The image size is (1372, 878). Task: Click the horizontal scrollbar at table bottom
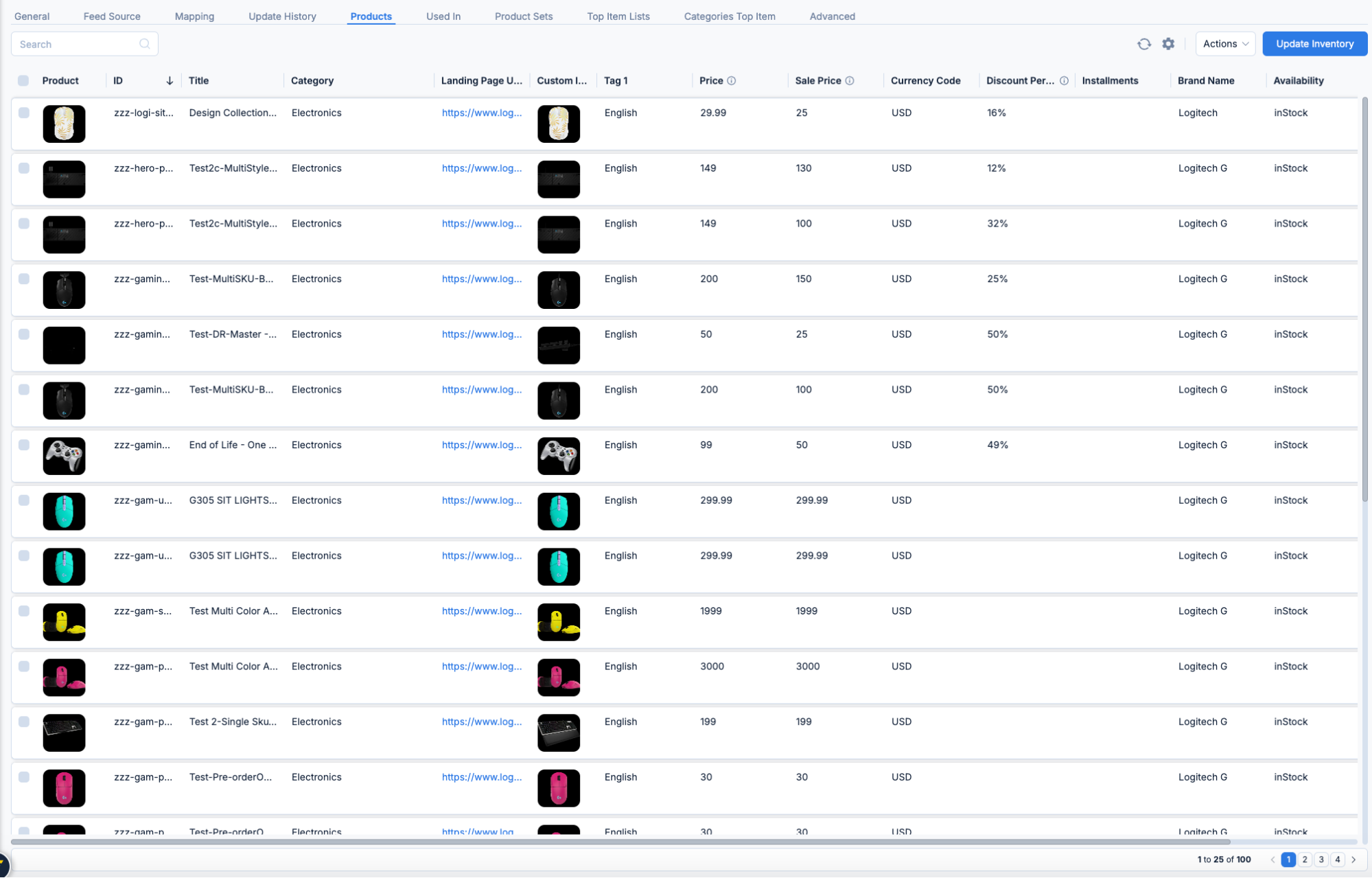pyautogui.click(x=621, y=842)
